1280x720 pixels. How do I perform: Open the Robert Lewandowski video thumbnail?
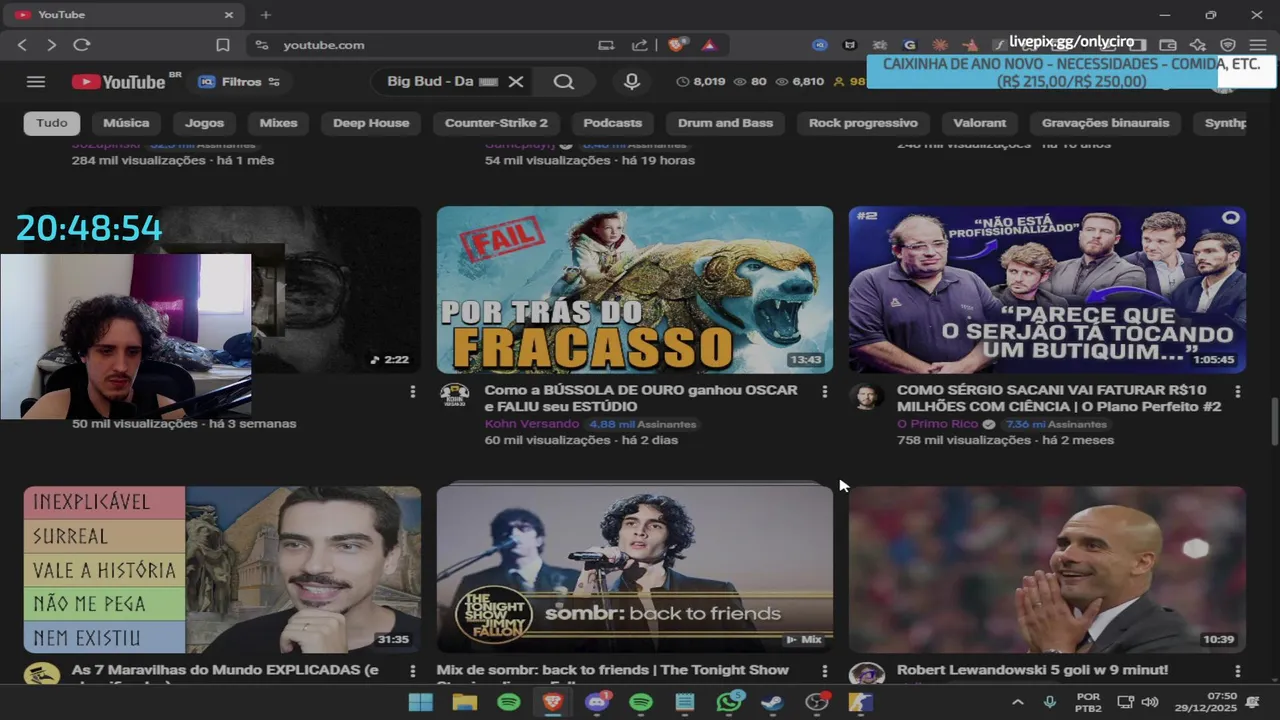coord(1047,570)
